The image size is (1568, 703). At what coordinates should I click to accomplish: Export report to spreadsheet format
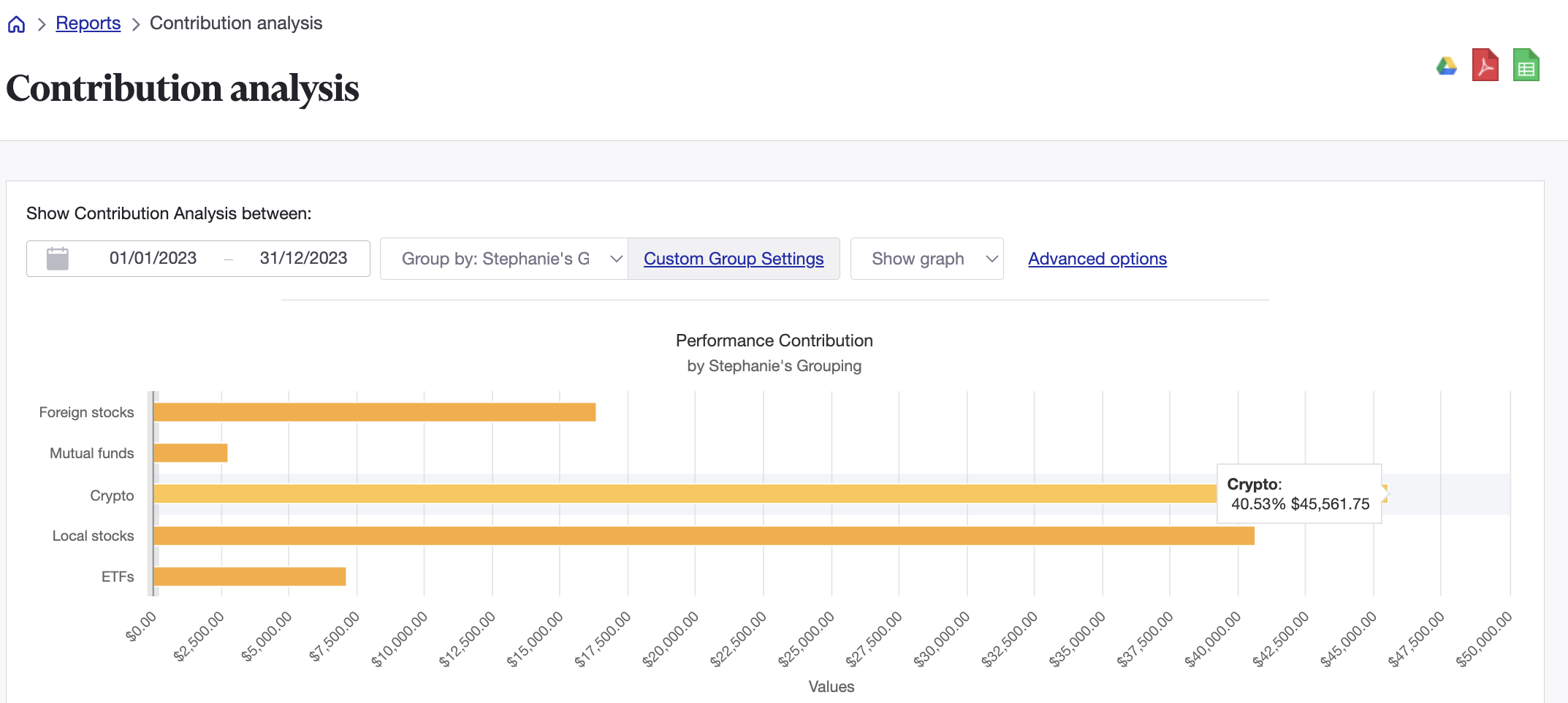(x=1526, y=65)
